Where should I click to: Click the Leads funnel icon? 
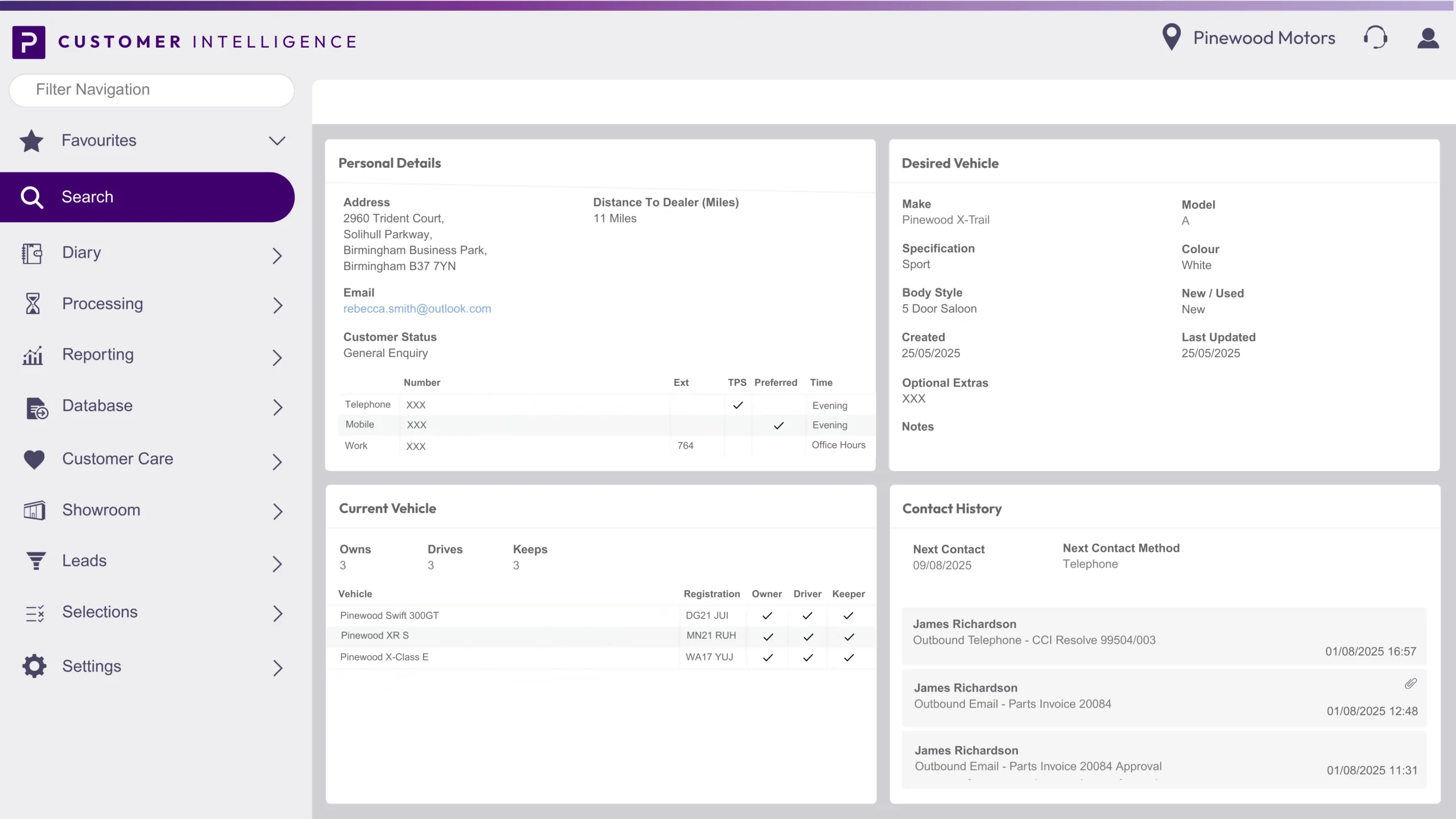tap(36, 561)
